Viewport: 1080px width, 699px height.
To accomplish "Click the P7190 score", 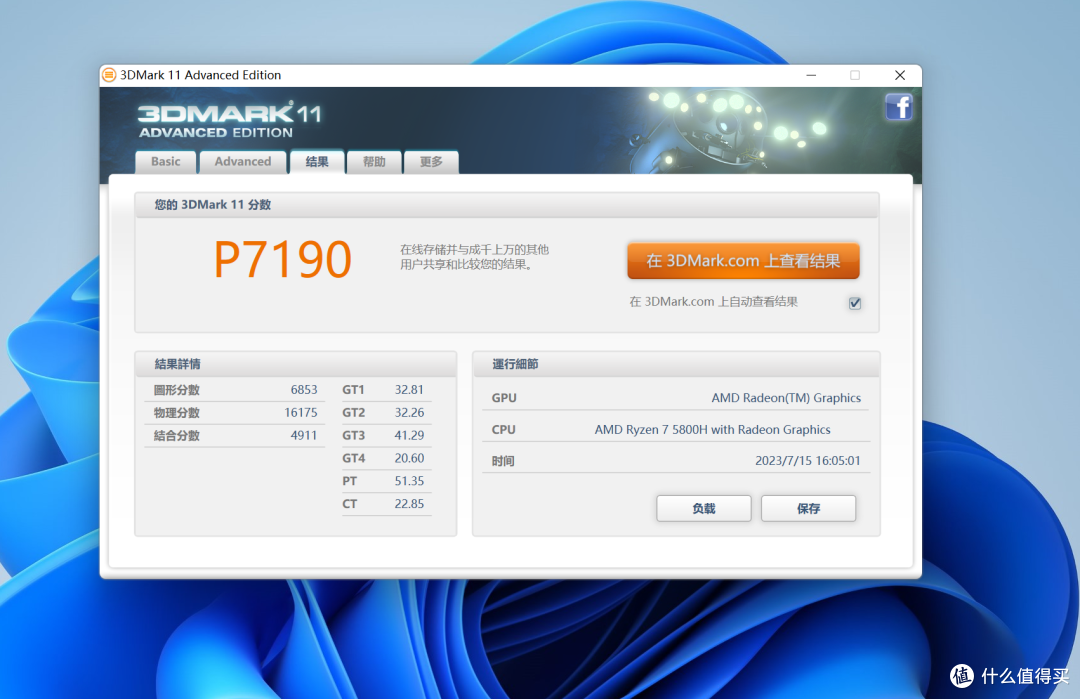I will (x=282, y=260).
